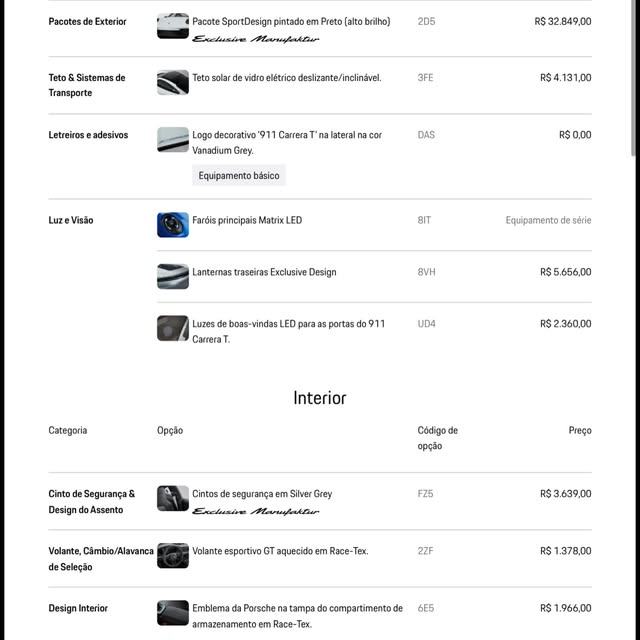
Task: Select Volante esportivo GT aquecido em Race-Tex text
Action: coord(280,551)
